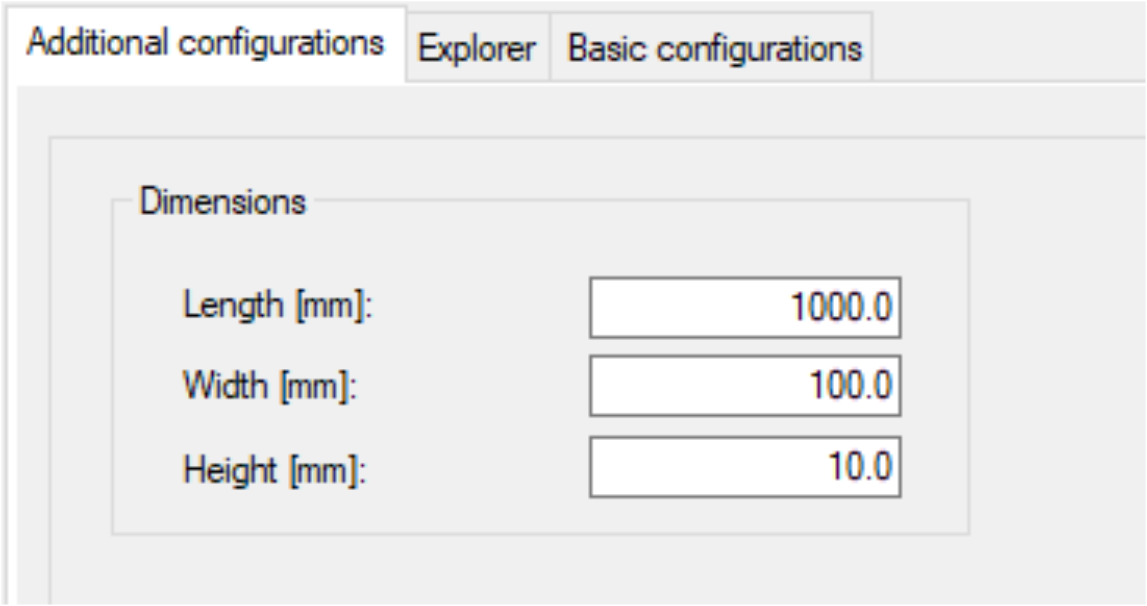Click the Length input field
Image resolution: width=1147 pixels, height=606 pixels.
tap(744, 308)
